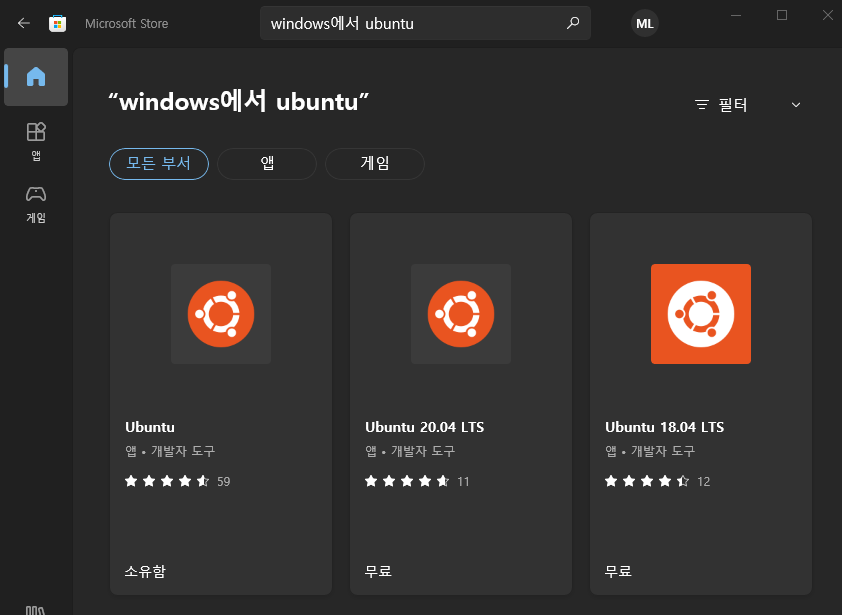842x615 pixels.
Task: Open the Ubuntu 20.04 LTS title
Action: [x=425, y=427]
